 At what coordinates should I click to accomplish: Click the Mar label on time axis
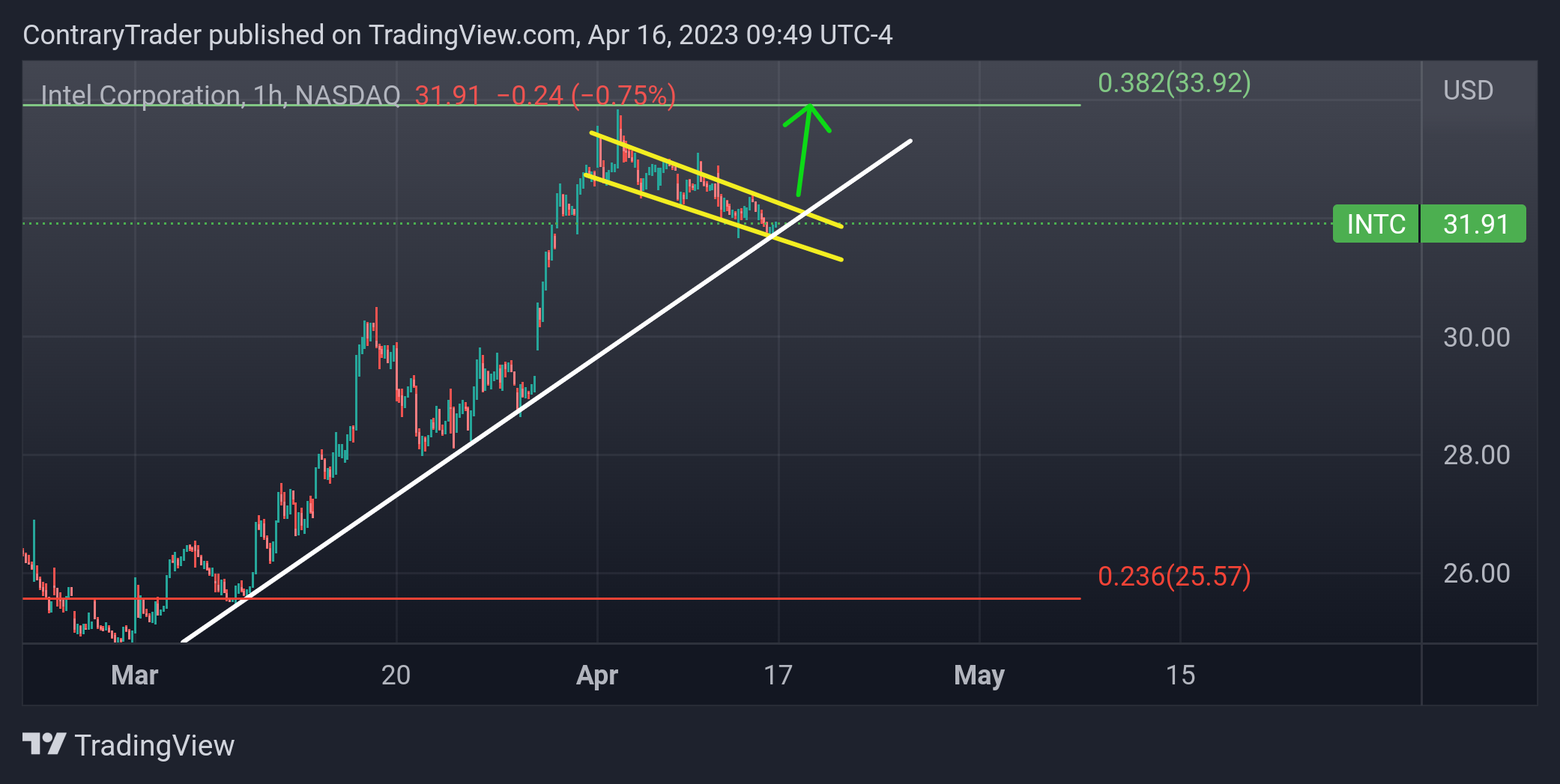(x=135, y=675)
